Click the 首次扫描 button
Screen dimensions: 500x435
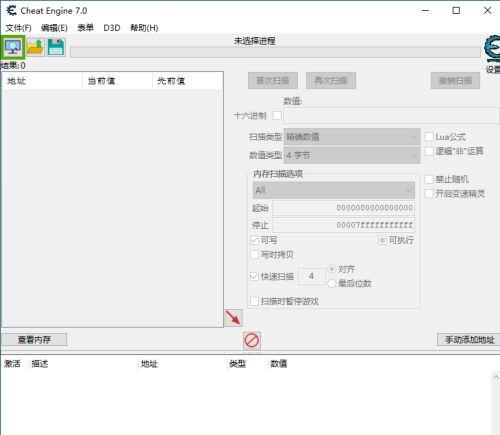273,81
